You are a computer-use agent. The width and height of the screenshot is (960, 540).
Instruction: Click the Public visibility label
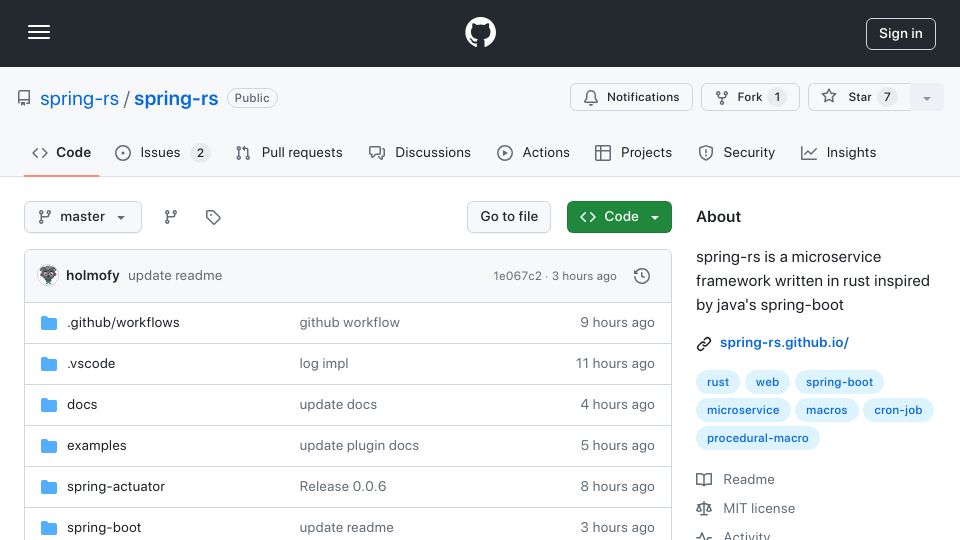(x=252, y=98)
